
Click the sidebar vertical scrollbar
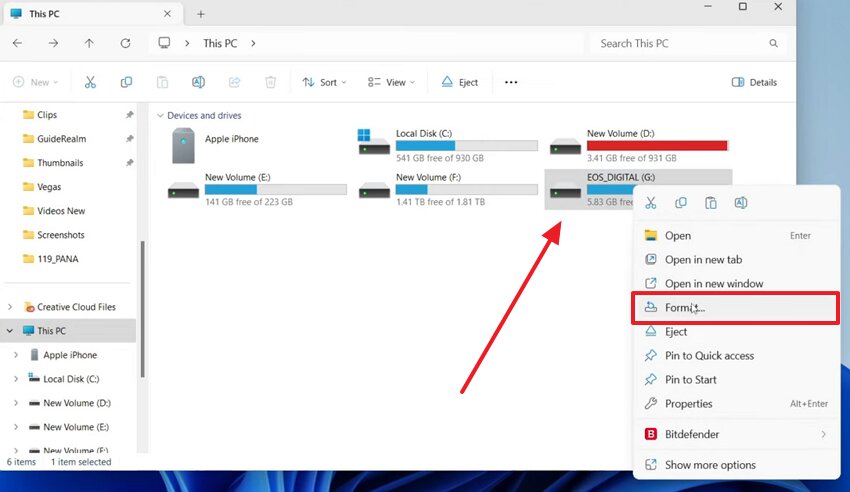[x=143, y=309]
